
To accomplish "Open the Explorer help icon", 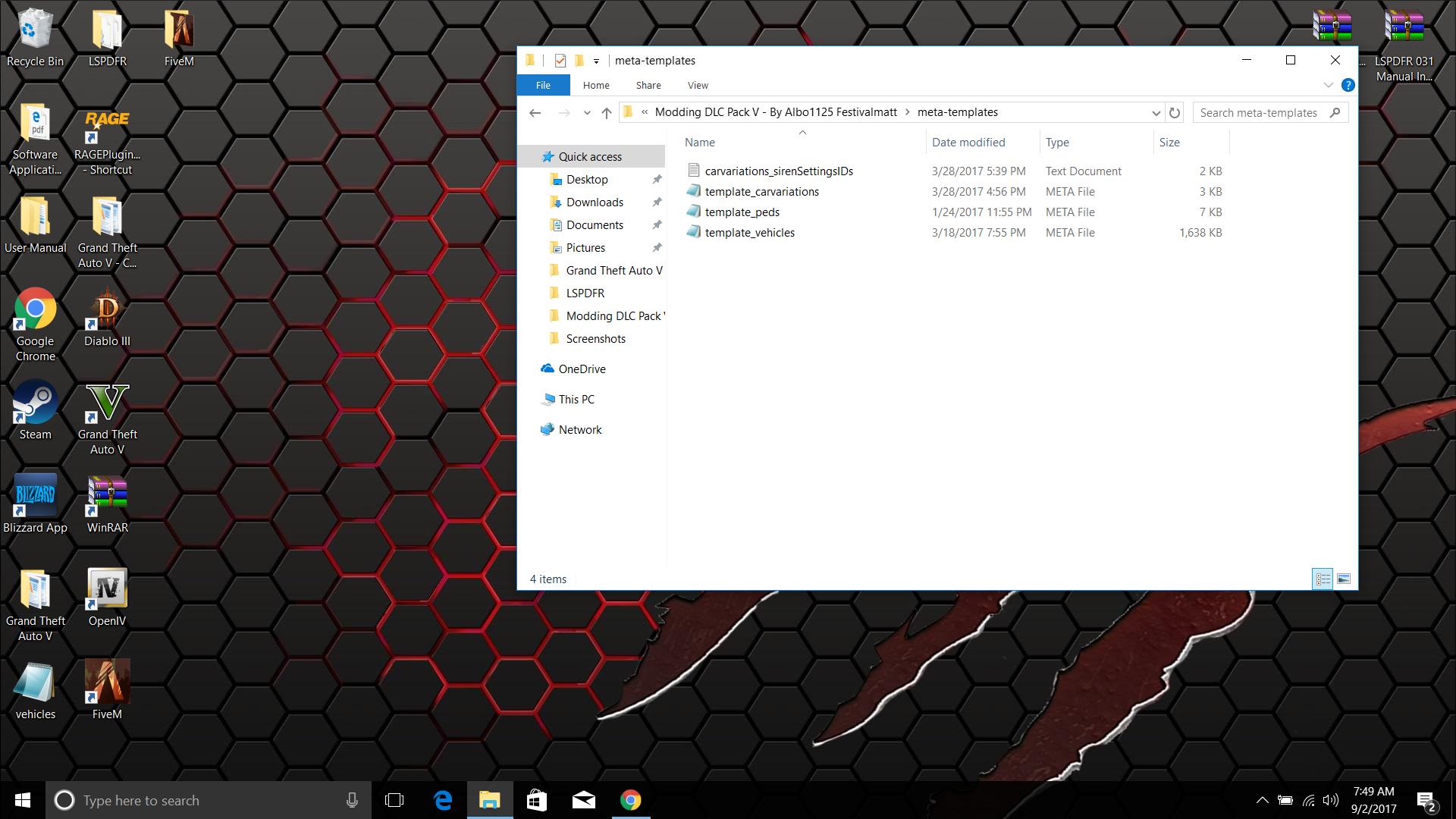I will tap(1348, 86).
